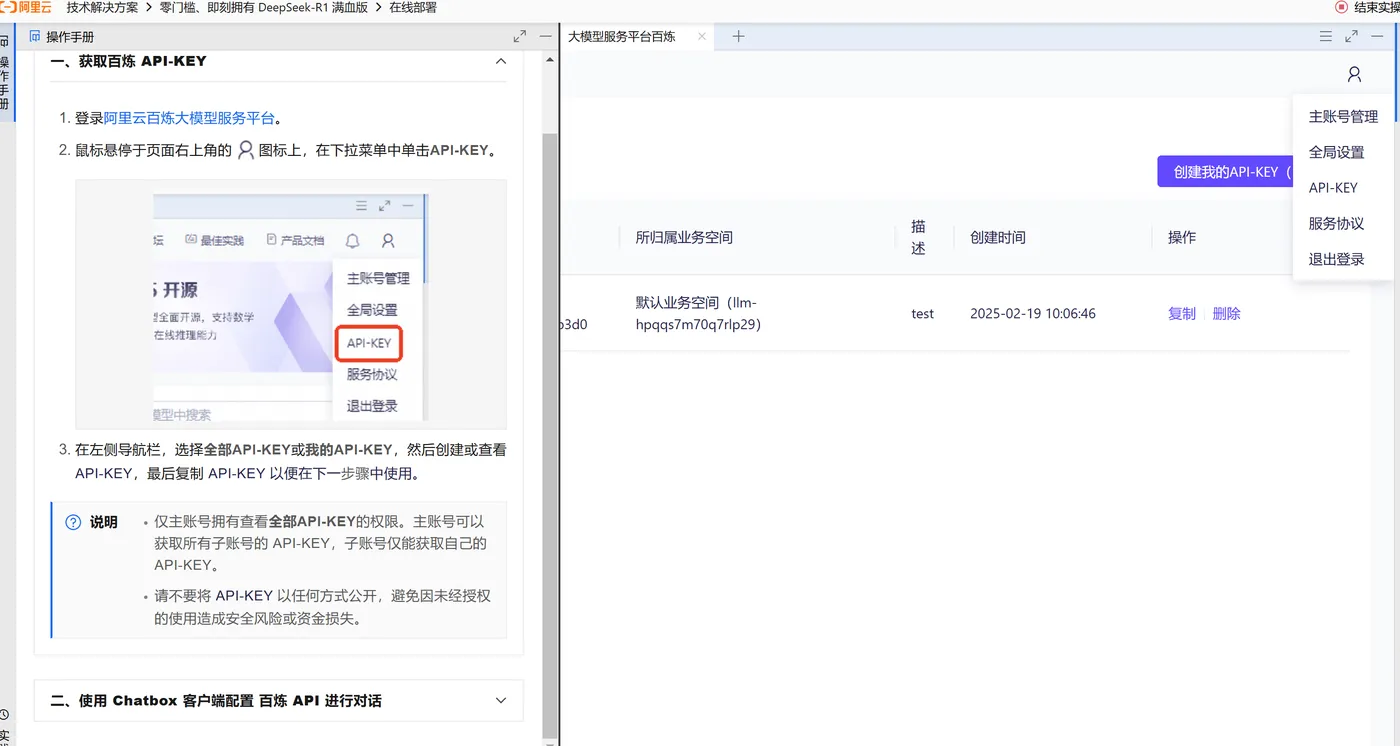Add a new tab with plus icon
Image resolution: width=1400 pixels, height=746 pixels.
(x=738, y=37)
